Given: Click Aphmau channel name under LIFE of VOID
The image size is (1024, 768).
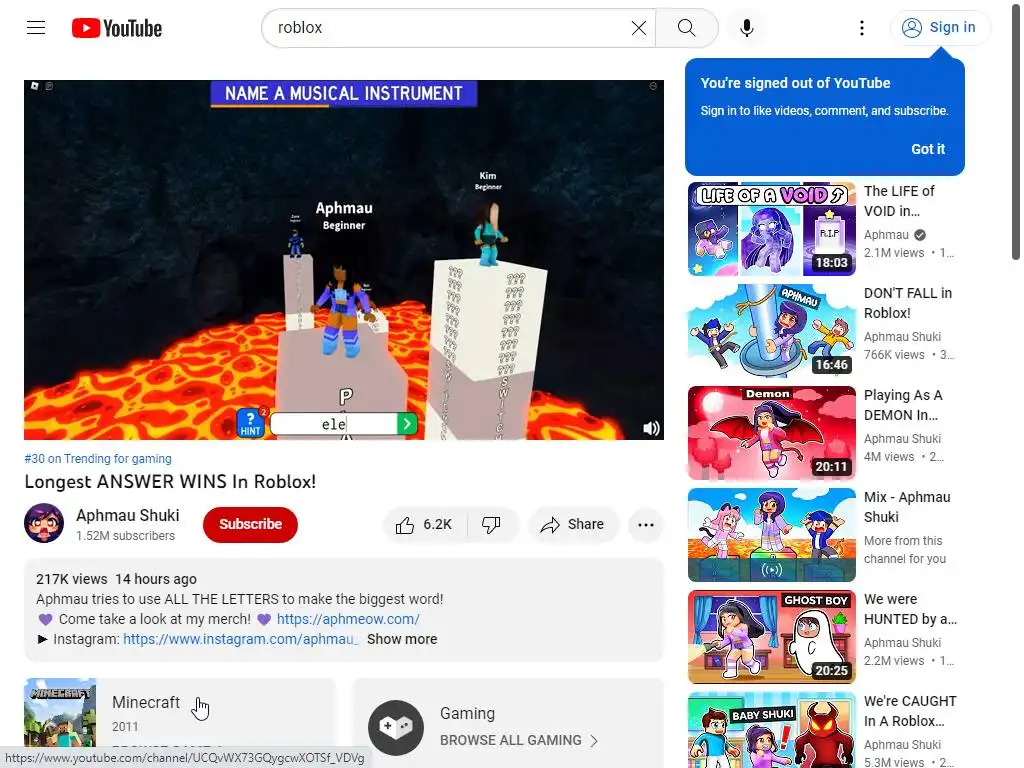Looking at the screenshot, I should 886,235.
